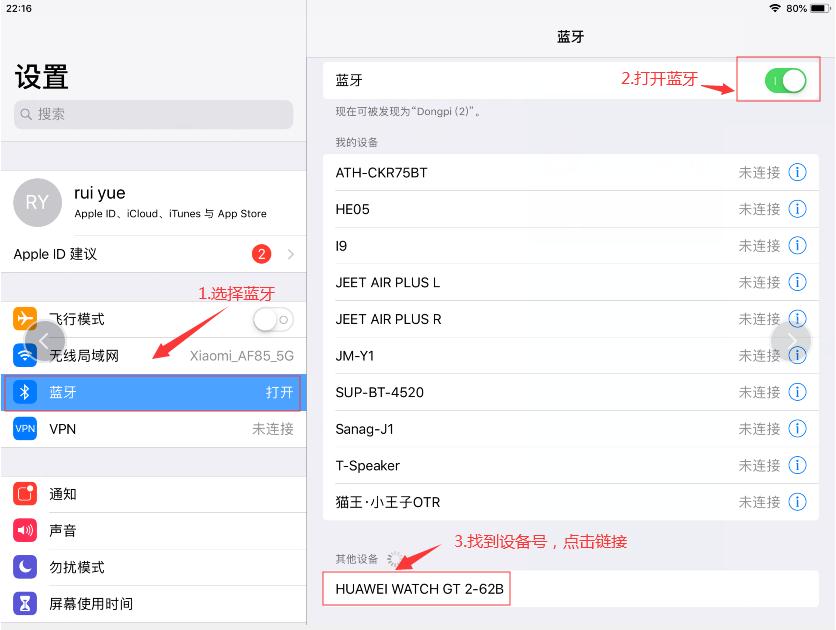The width and height of the screenshot is (836, 630).
Task: Go to next image with right arrow
Action: coord(791,340)
